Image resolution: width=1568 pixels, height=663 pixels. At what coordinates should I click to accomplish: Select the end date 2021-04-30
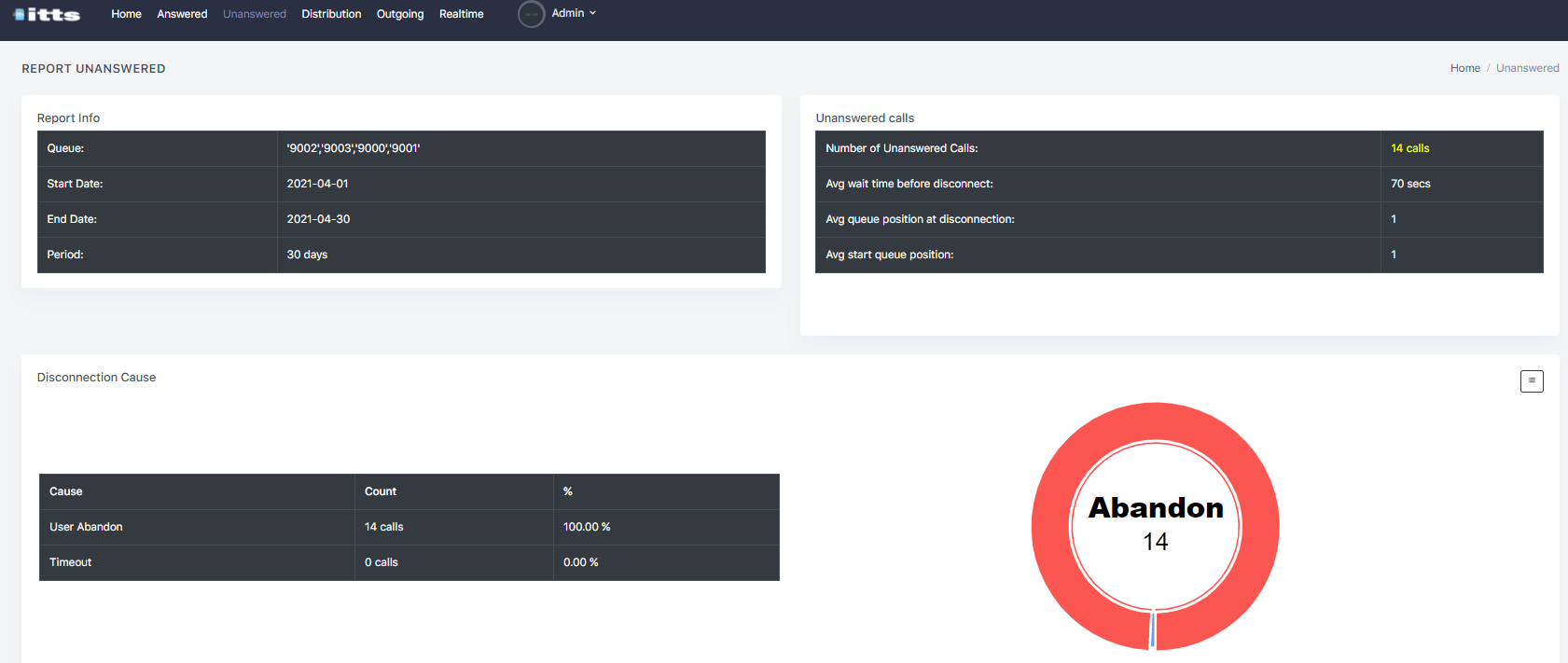(x=318, y=219)
